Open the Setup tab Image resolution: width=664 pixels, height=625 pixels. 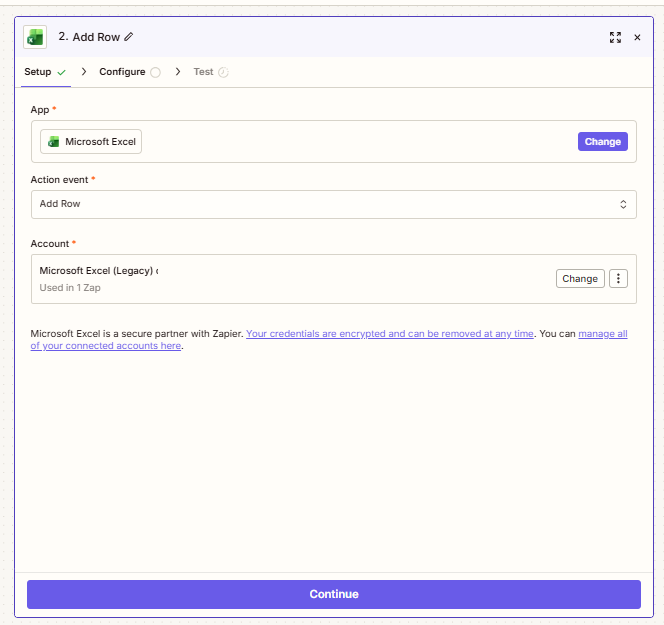(x=45, y=72)
